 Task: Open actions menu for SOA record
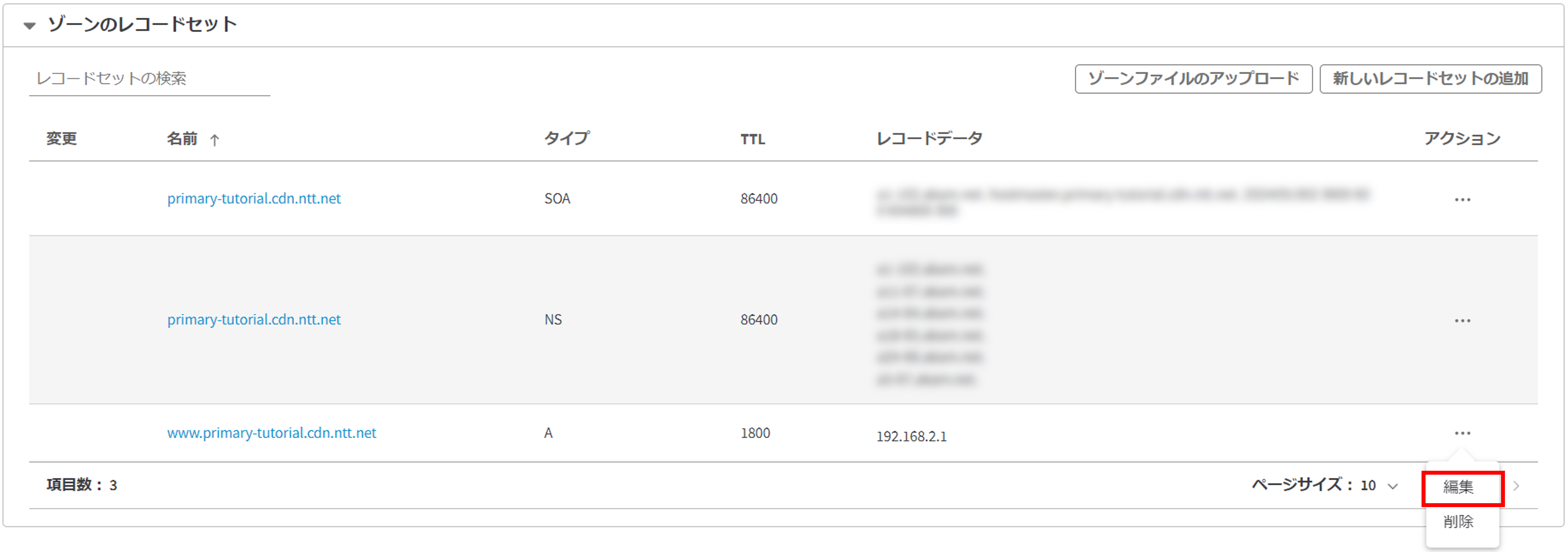(1462, 200)
